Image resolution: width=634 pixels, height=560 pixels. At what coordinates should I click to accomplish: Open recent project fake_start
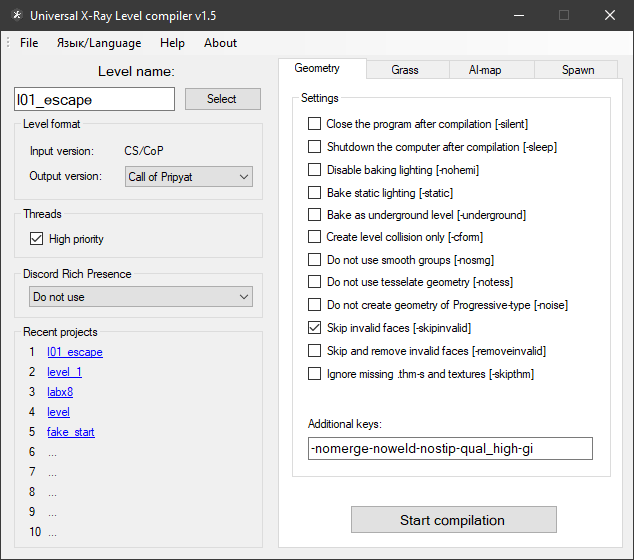[x=71, y=432]
